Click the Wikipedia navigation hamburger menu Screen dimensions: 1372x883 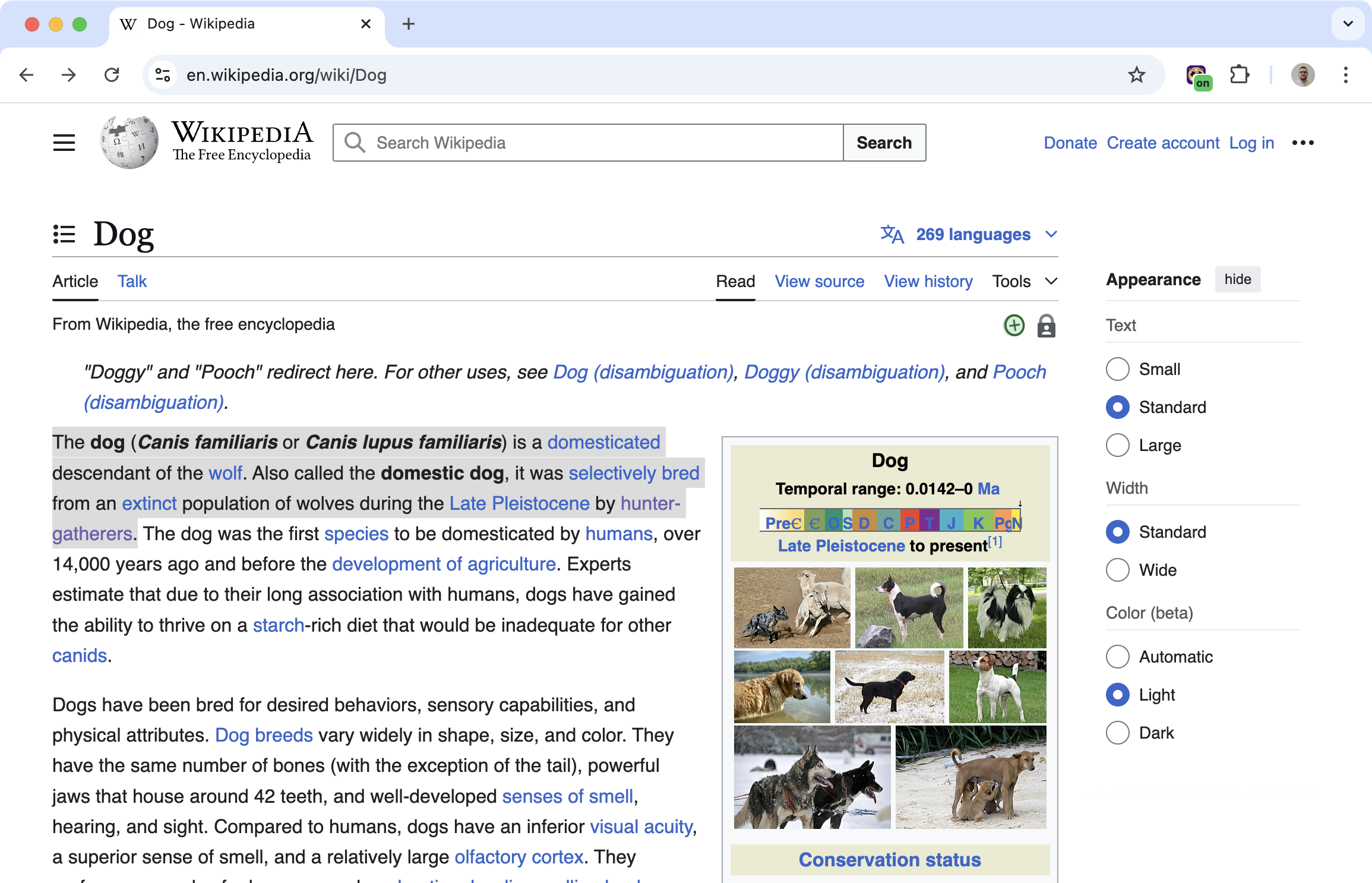tap(64, 142)
